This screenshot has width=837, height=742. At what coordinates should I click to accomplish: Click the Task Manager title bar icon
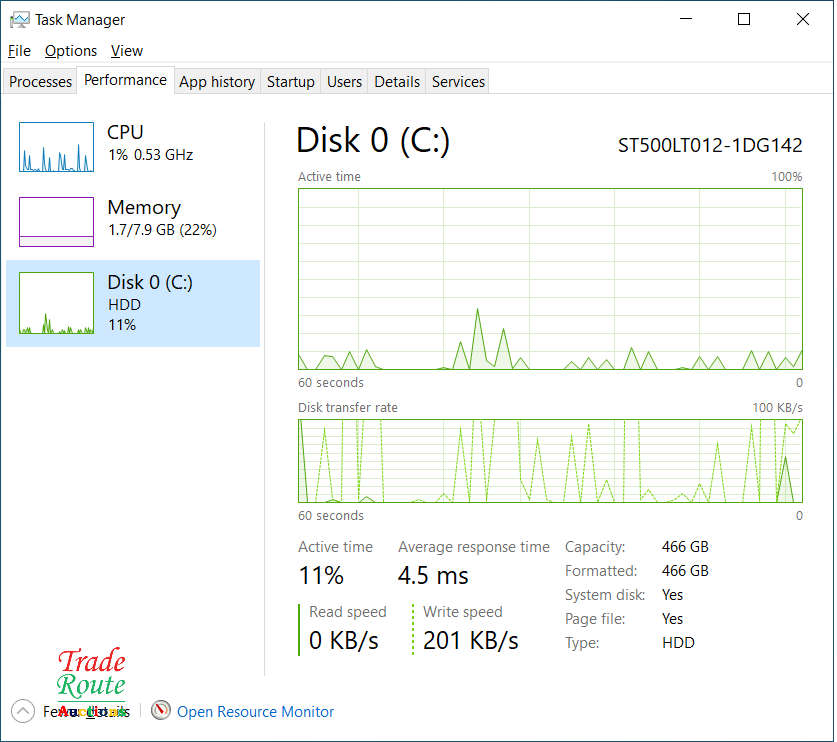(x=19, y=19)
